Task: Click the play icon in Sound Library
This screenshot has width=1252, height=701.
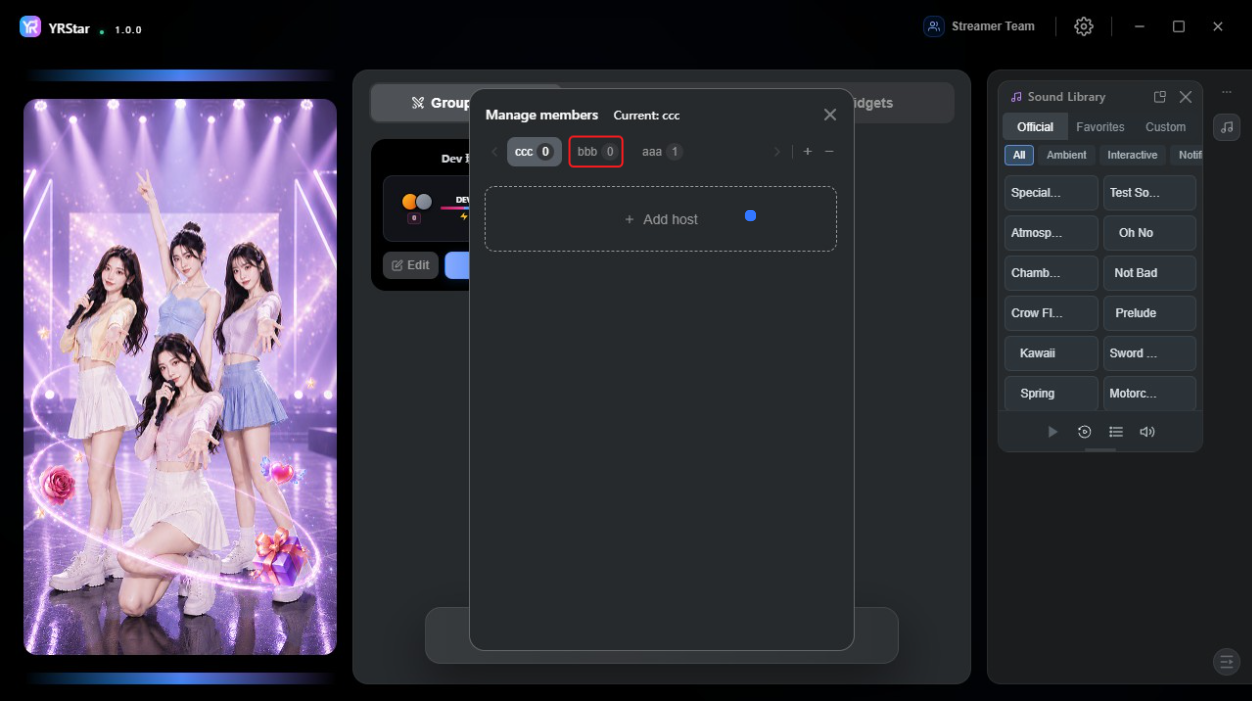Action: [x=1052, y=432]
